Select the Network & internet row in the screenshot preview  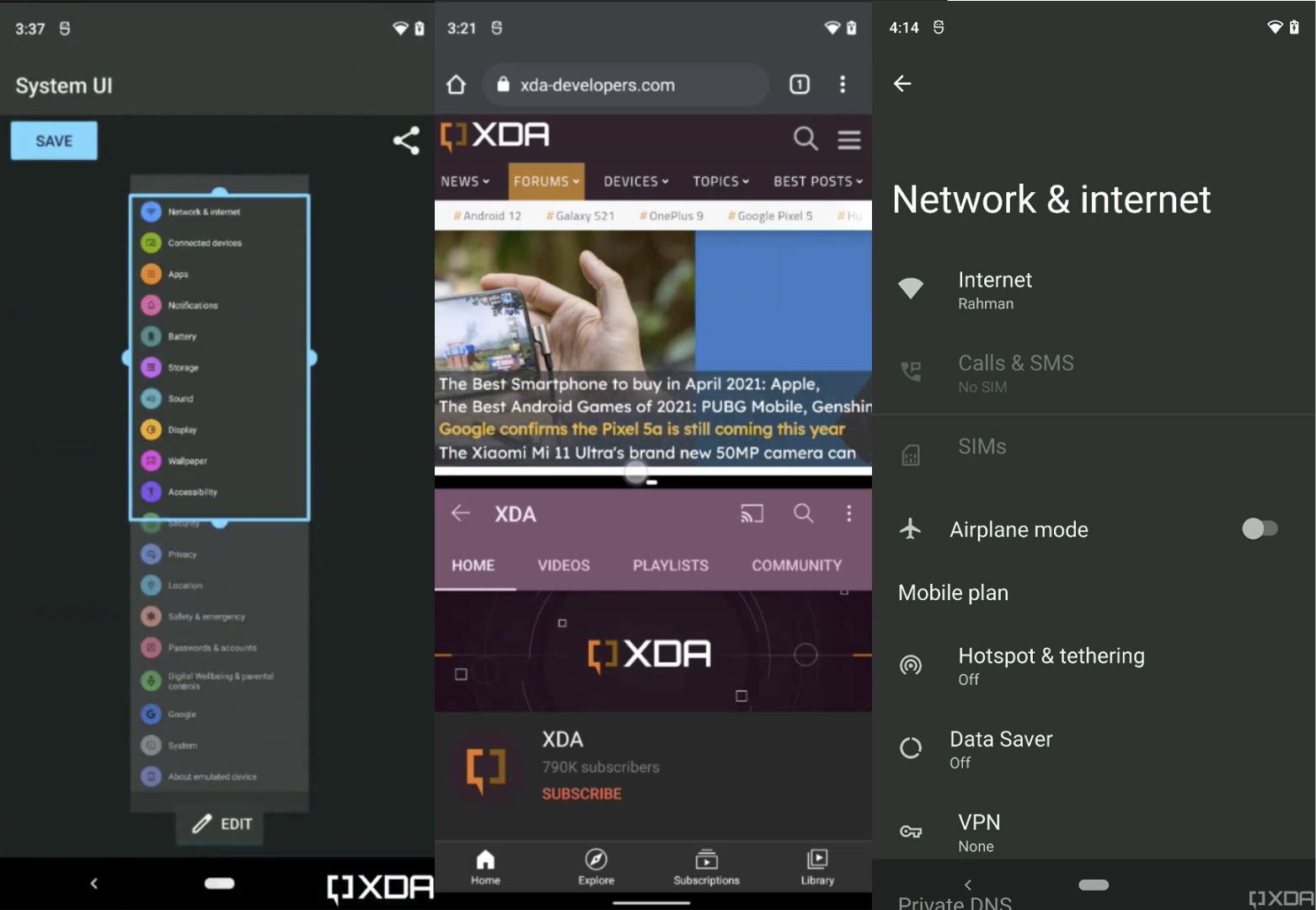tap(220, 211)
